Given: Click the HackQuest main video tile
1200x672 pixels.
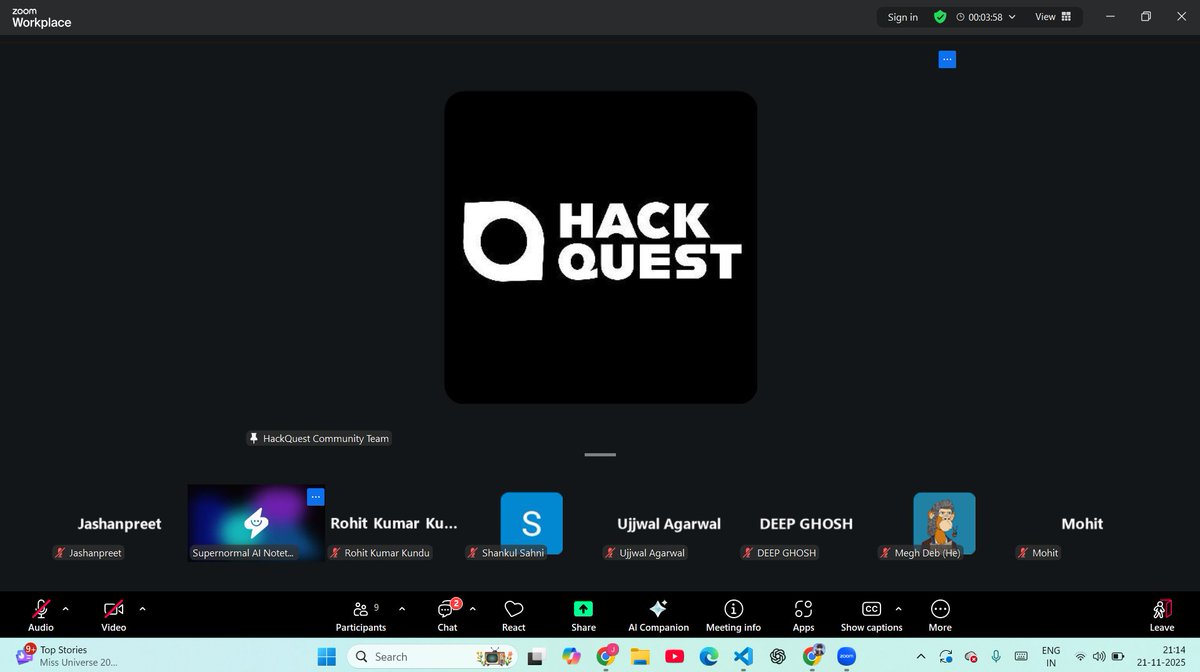Looking at the screenshot, I should click(x=600, y=247).
